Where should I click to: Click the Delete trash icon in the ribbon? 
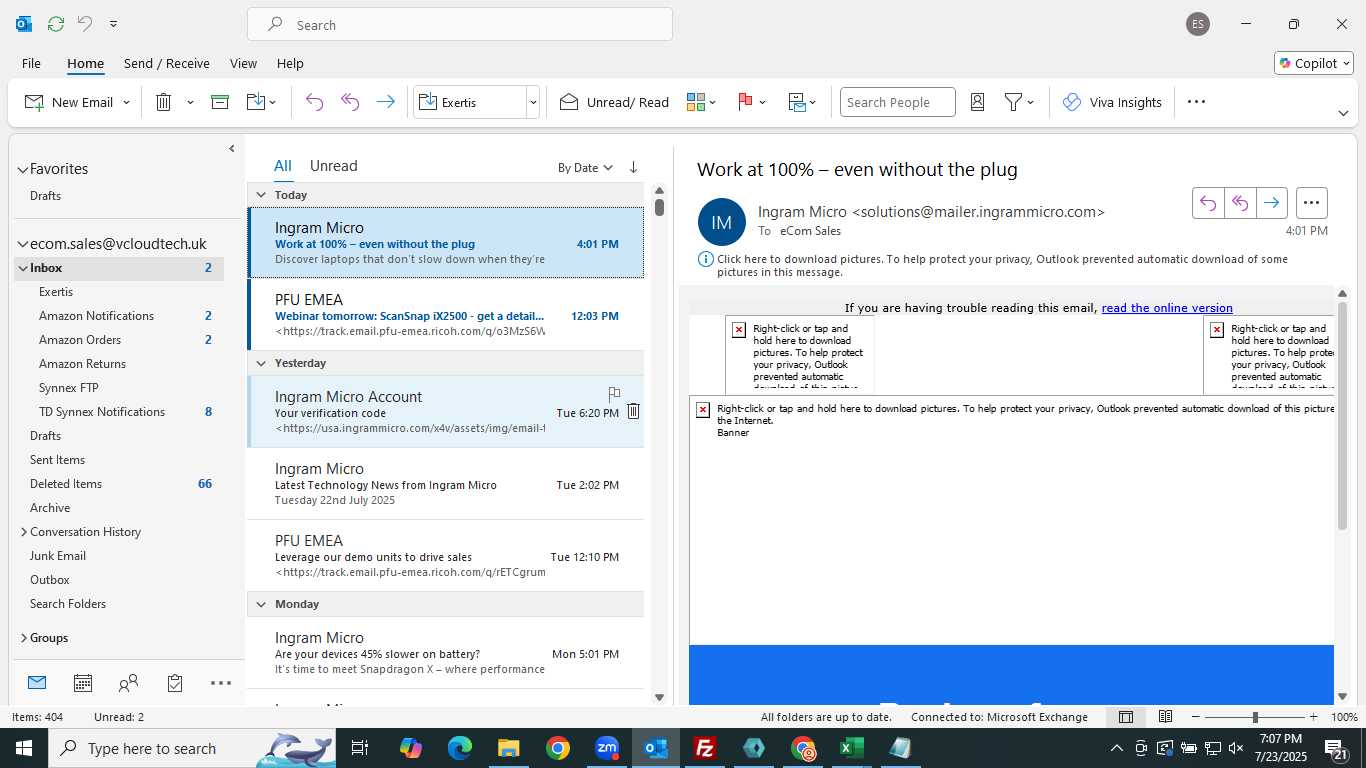pos(164,102)
